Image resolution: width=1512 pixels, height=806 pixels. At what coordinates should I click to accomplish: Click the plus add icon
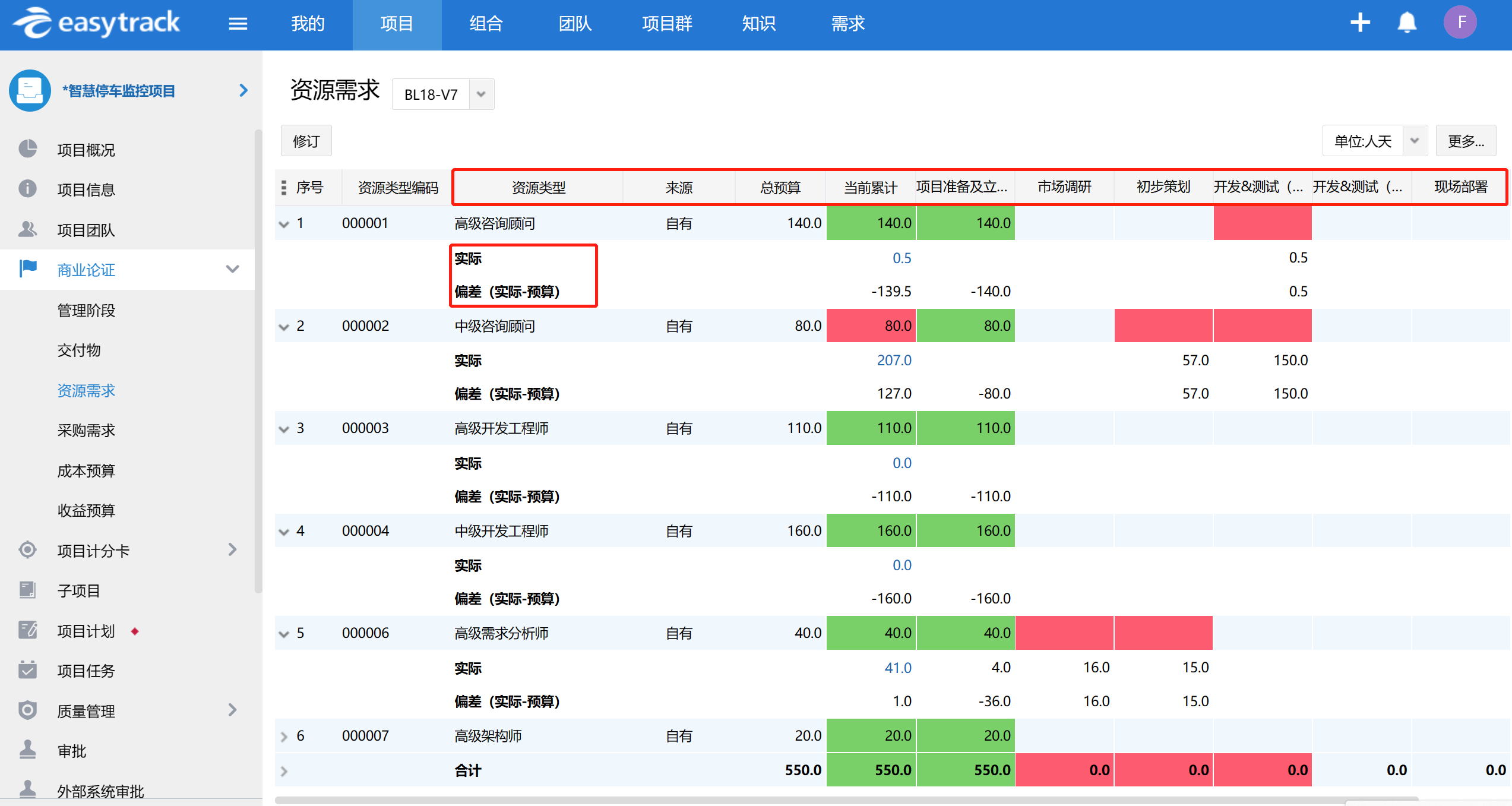click(1360, 23)
